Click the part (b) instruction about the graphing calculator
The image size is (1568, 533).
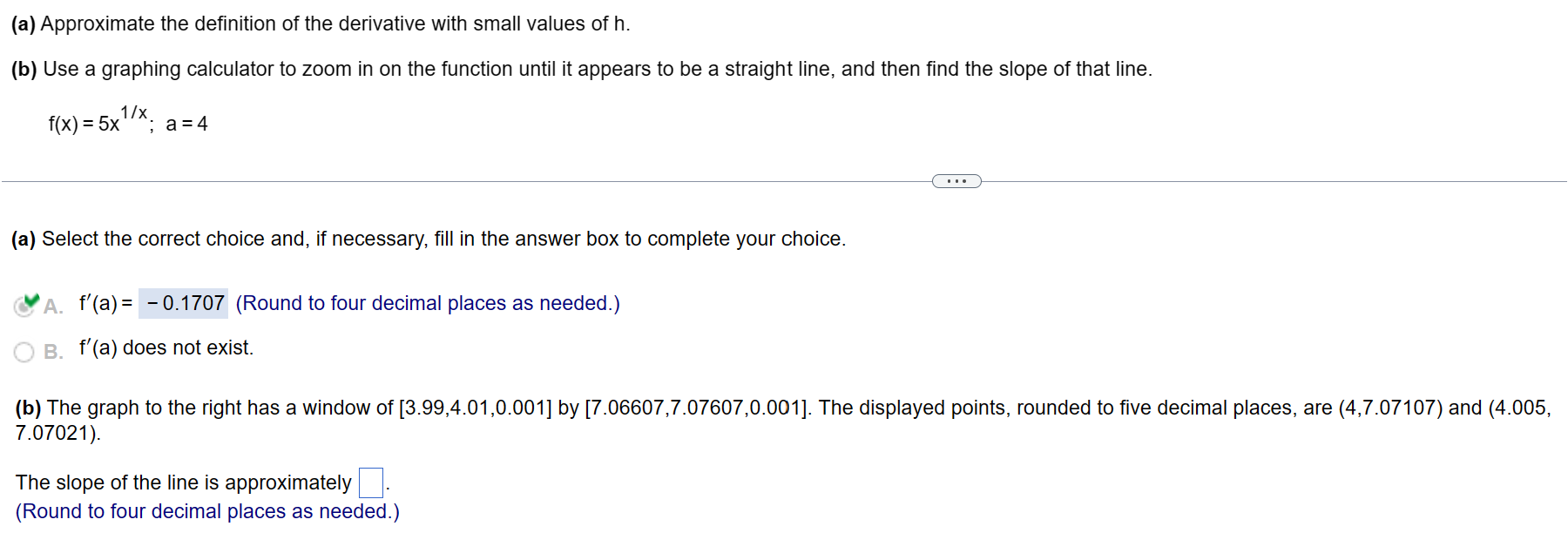click(584, 69)
